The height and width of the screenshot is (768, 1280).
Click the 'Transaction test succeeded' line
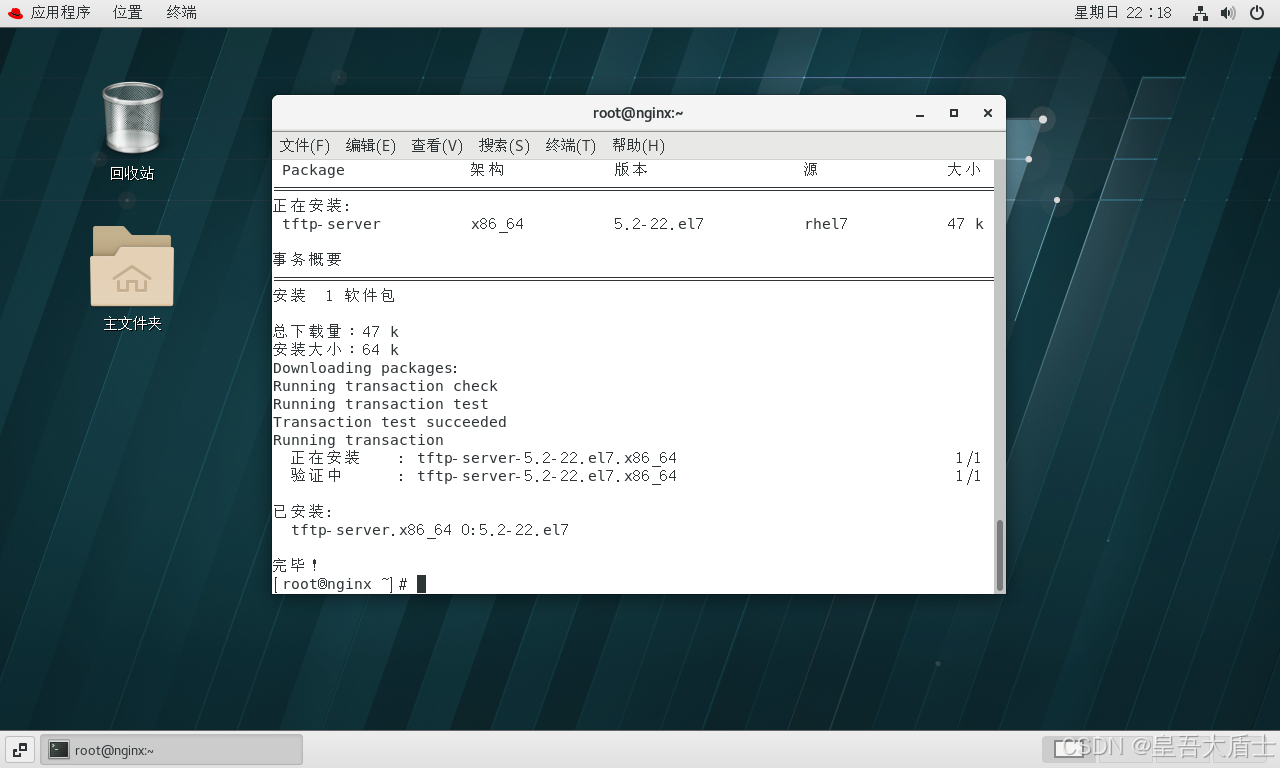coord(390,422)
